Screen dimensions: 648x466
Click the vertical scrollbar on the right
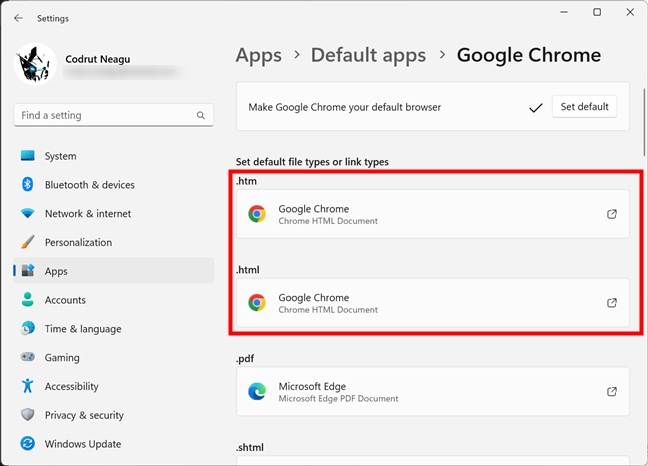click(643, 120)
